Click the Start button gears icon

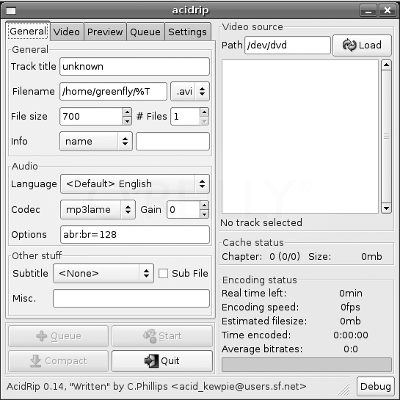(x=150, y=336)
